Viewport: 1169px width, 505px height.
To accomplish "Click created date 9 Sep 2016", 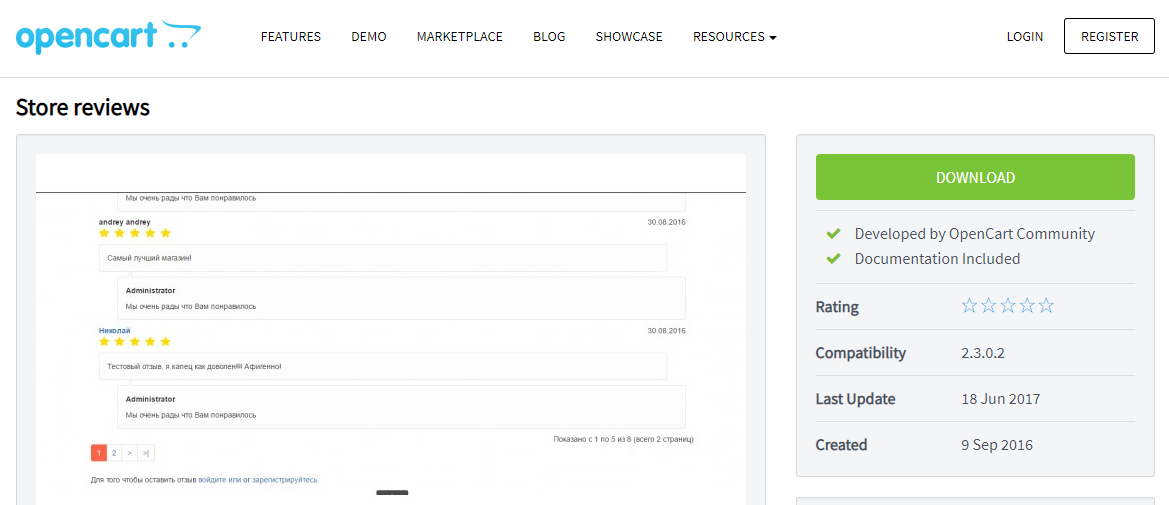I will pos(997,445).
